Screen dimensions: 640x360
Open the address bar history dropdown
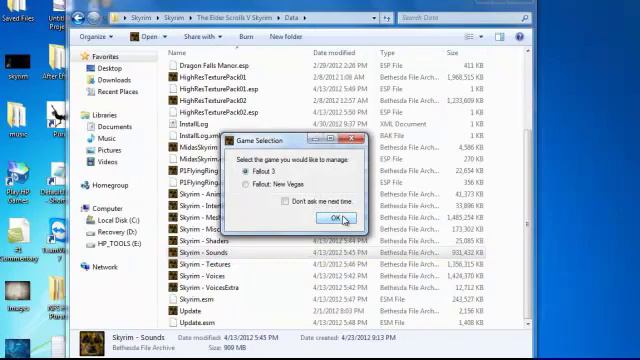374,18
